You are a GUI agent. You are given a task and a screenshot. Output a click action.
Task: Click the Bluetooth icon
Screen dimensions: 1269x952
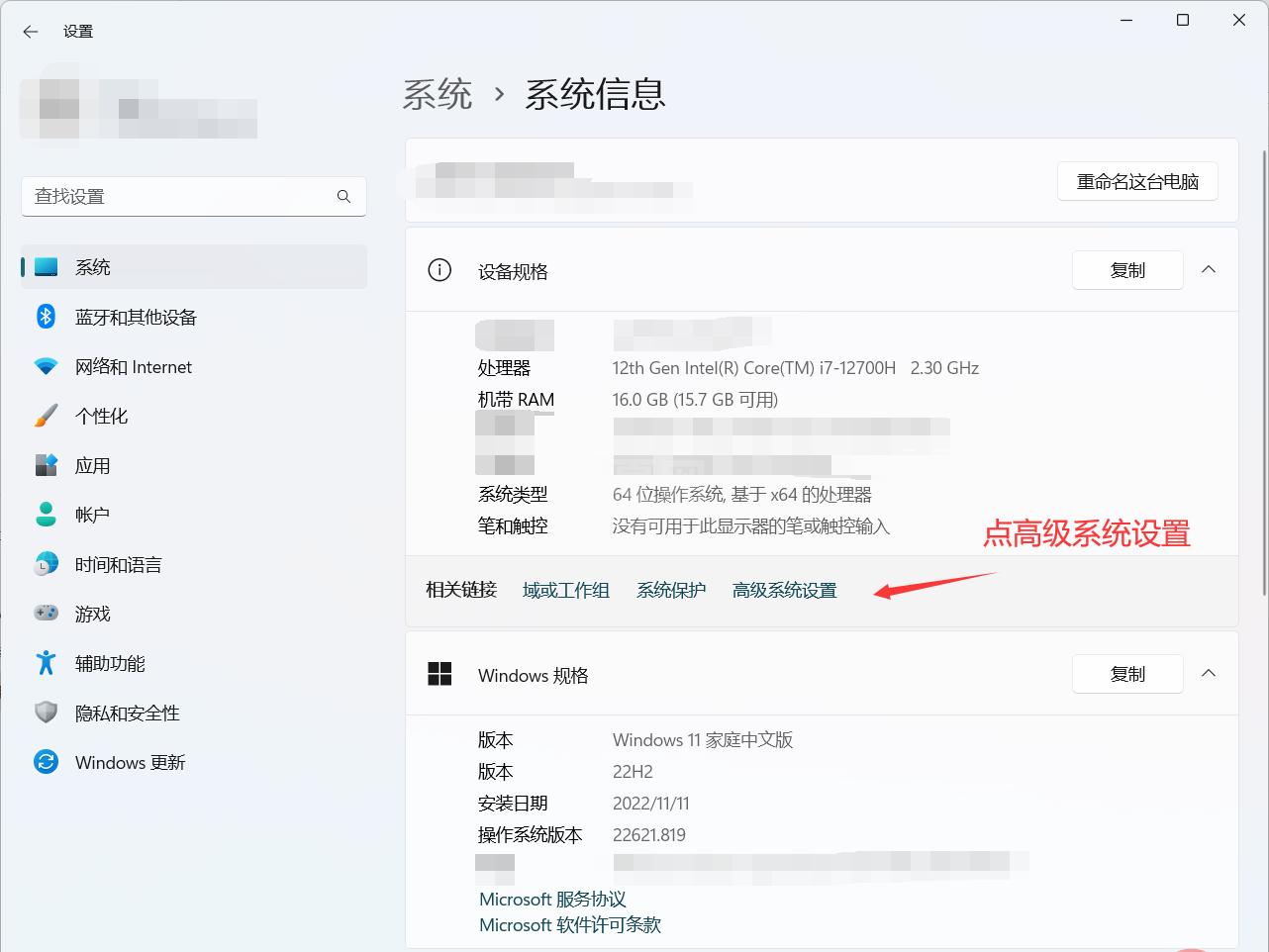tap(47, 317)
